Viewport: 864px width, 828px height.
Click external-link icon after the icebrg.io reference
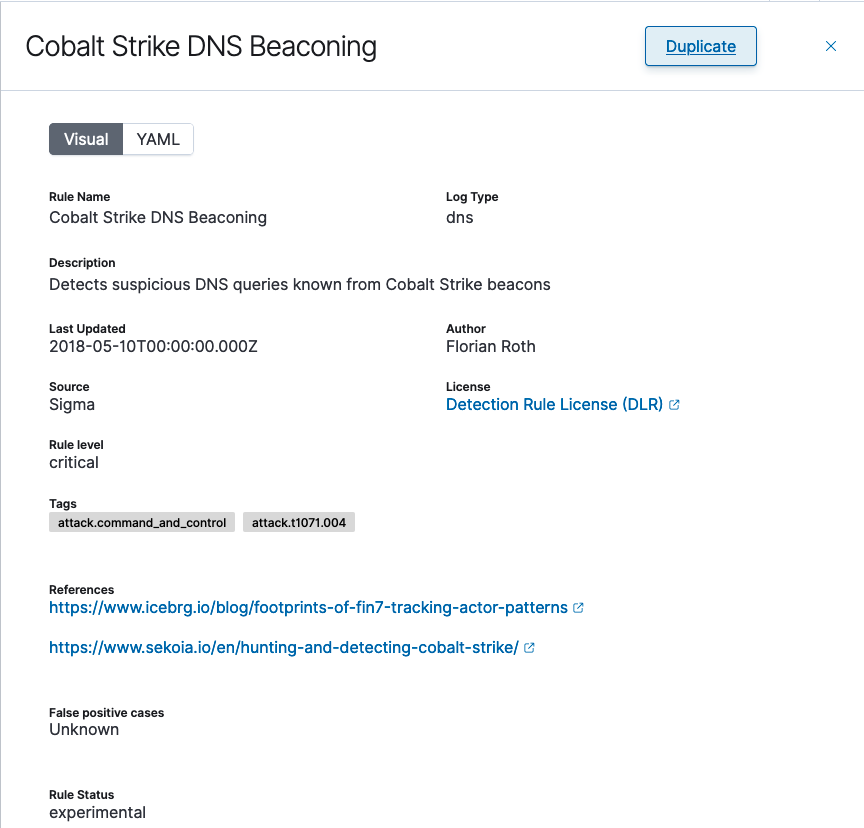click(579, 608)
